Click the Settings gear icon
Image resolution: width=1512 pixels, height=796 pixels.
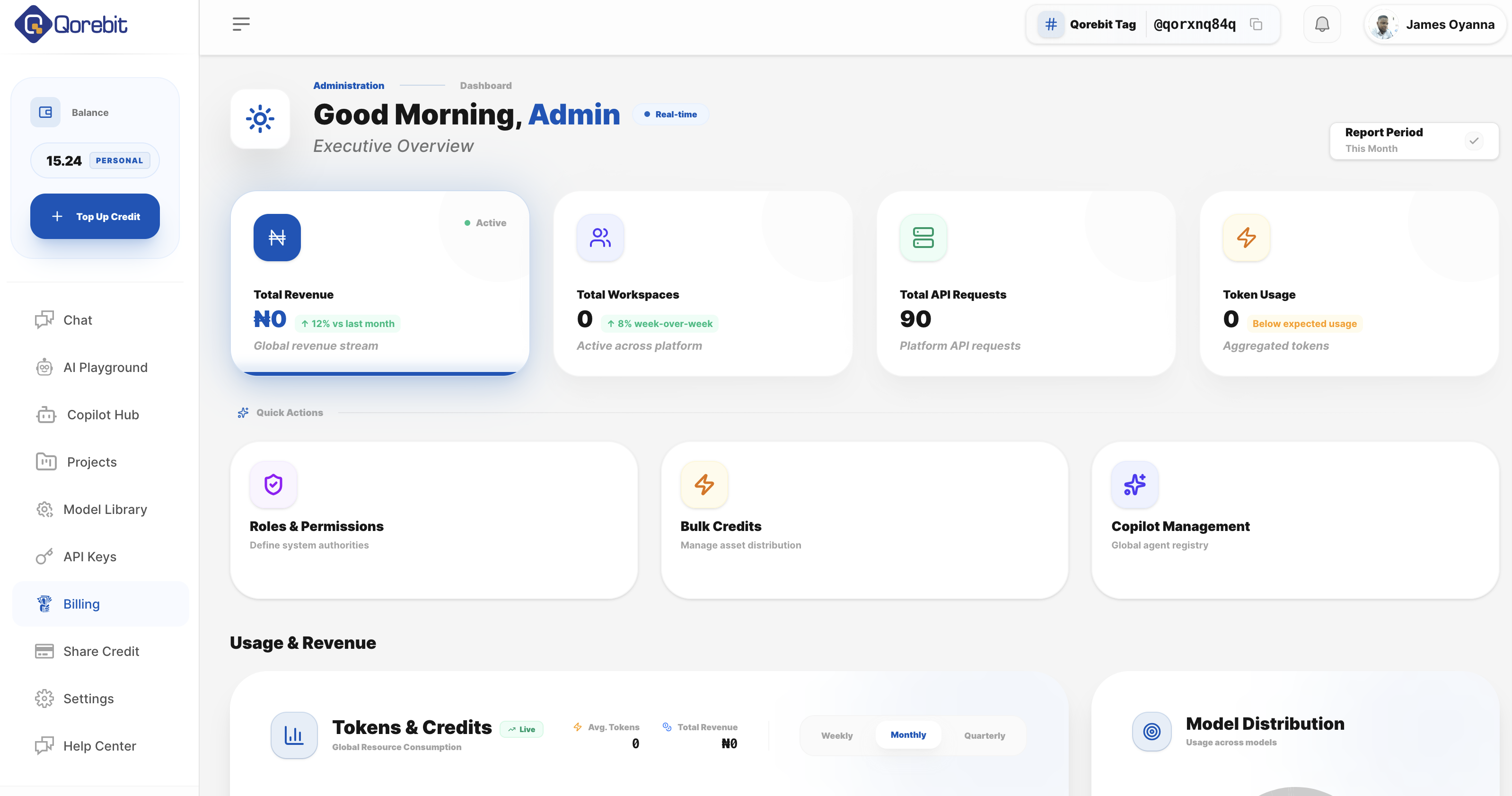pos(44,699)
